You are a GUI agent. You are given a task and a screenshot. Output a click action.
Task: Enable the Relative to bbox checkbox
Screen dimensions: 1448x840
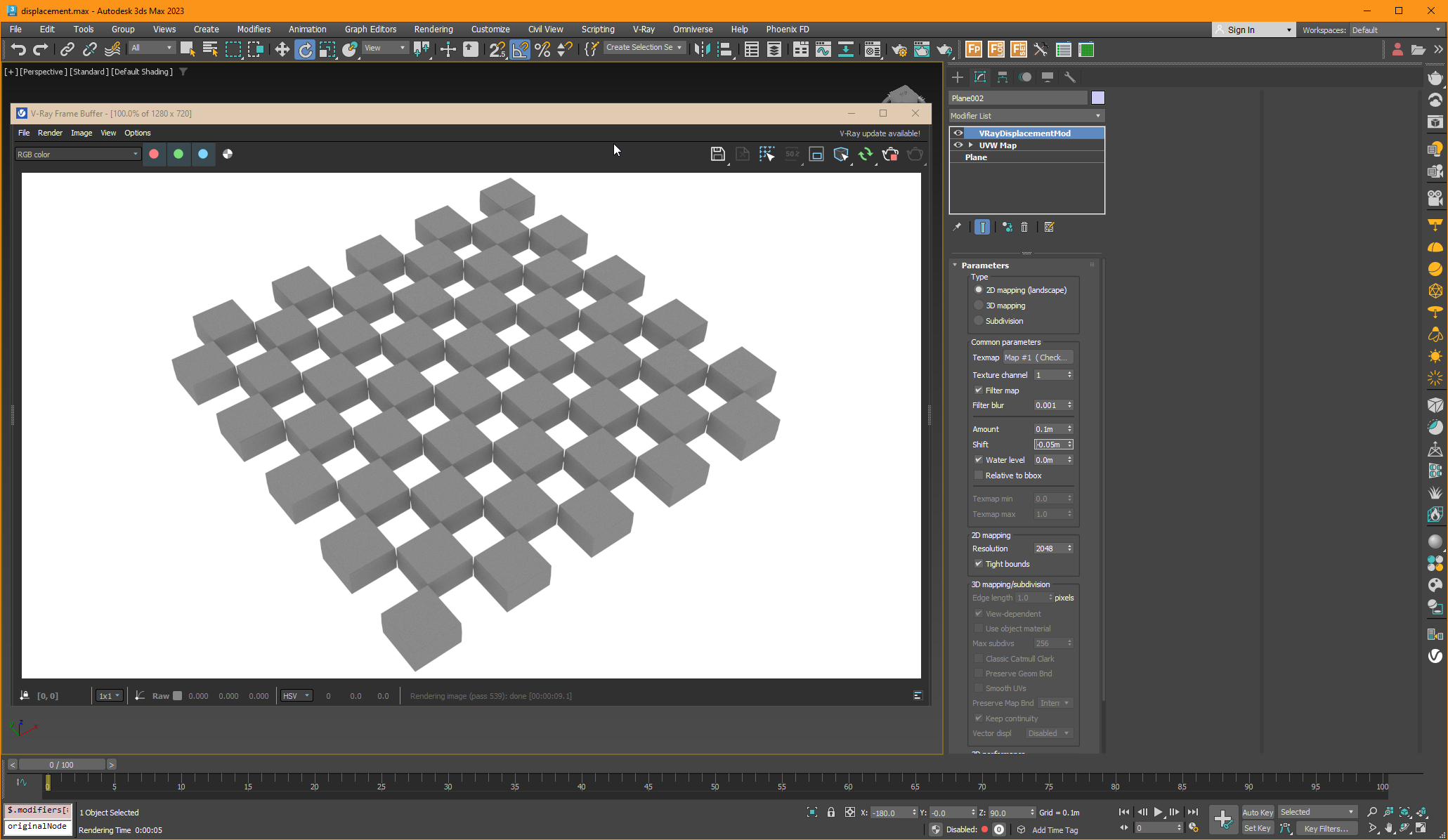click(978, 475)
